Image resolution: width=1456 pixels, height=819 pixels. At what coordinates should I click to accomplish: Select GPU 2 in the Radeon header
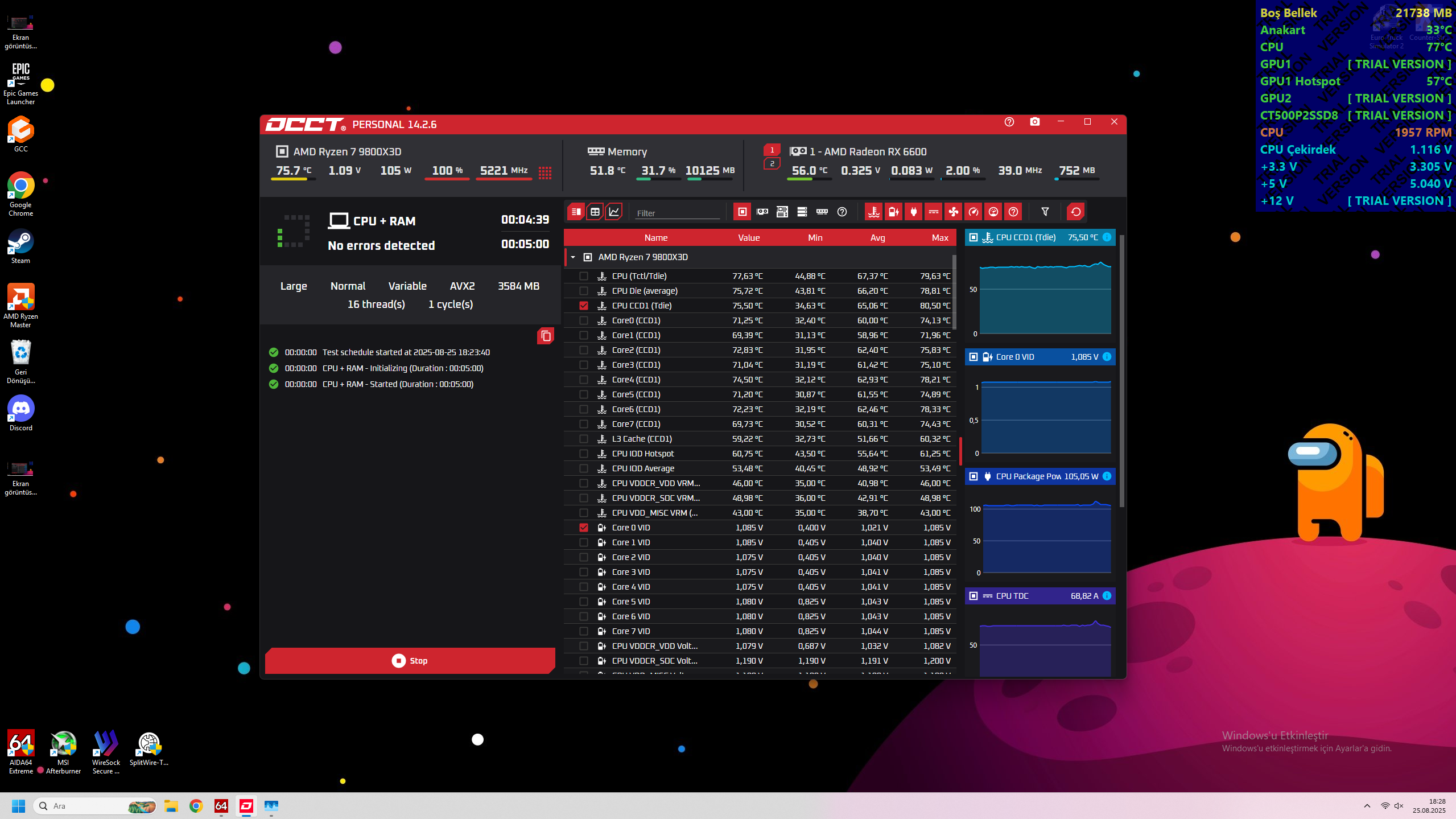(772, 164)
